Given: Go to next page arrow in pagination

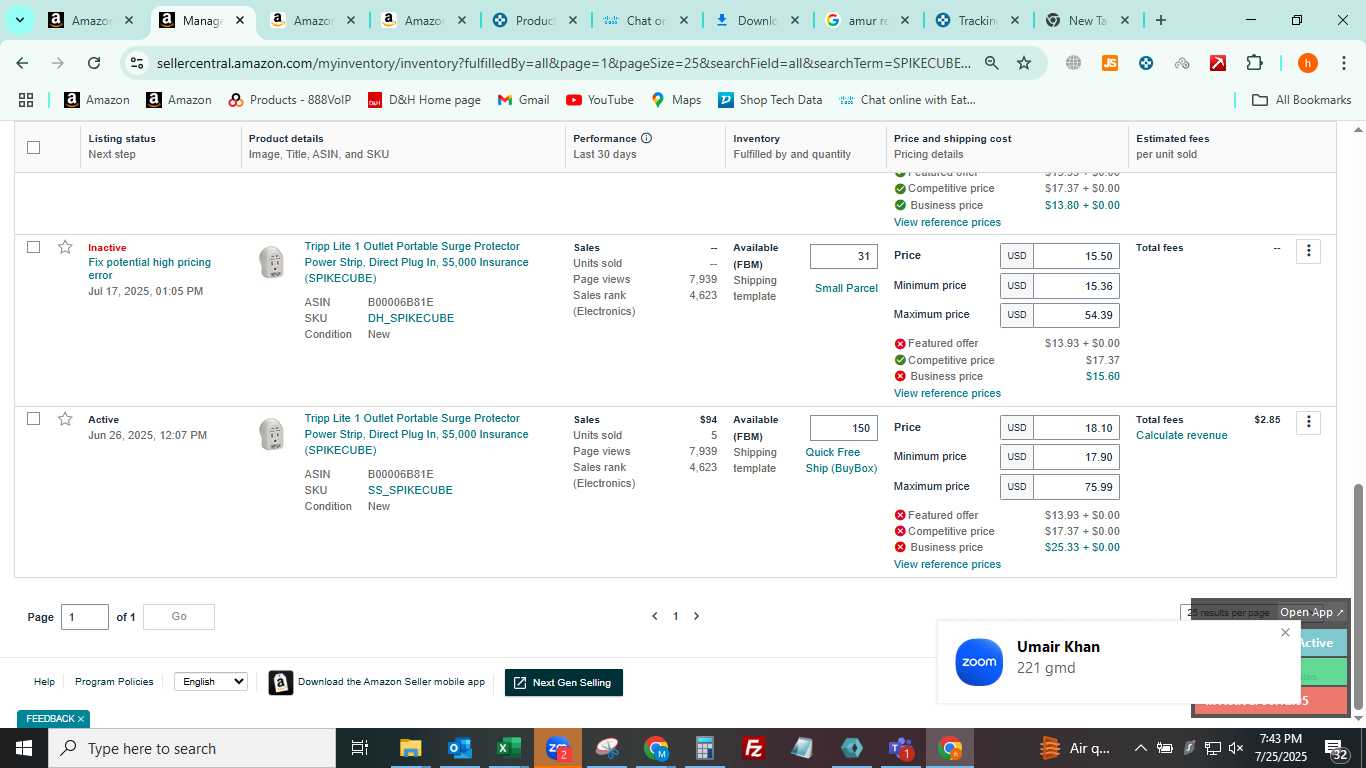Looking at the screenshot, I should pos(697,616).
